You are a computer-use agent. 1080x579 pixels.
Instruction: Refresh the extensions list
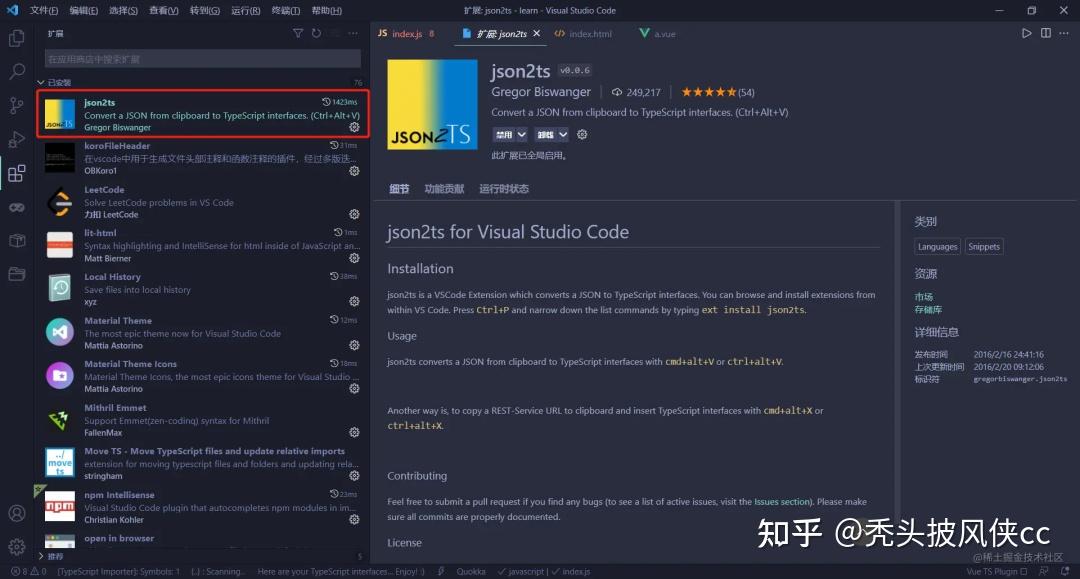[x=316, y=33]
